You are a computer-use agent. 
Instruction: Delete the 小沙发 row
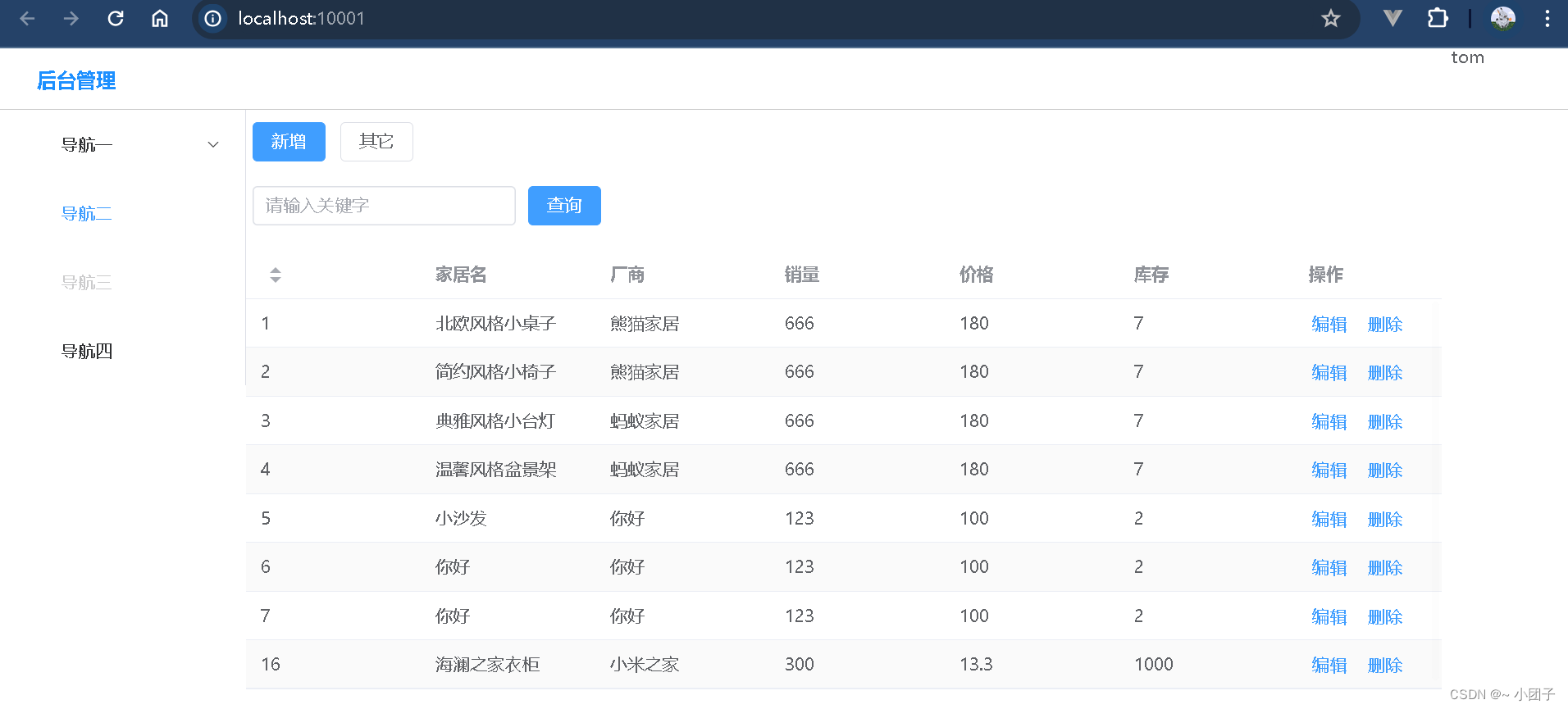[x=1385, y=519]
